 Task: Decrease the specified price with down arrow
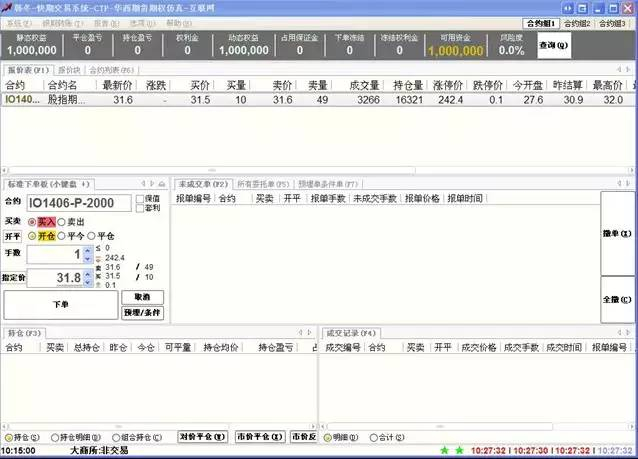pyautogui.click(x=88, y=282)
